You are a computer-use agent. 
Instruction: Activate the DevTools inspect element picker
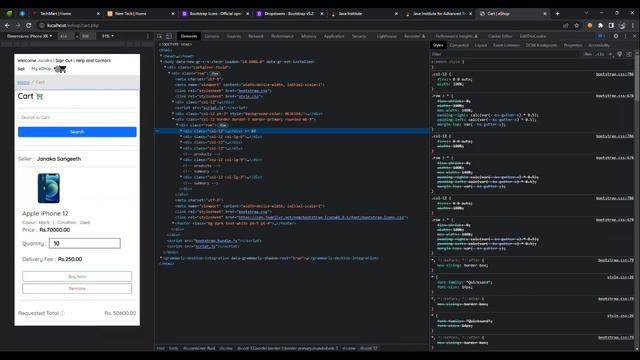tap(160, 36)
